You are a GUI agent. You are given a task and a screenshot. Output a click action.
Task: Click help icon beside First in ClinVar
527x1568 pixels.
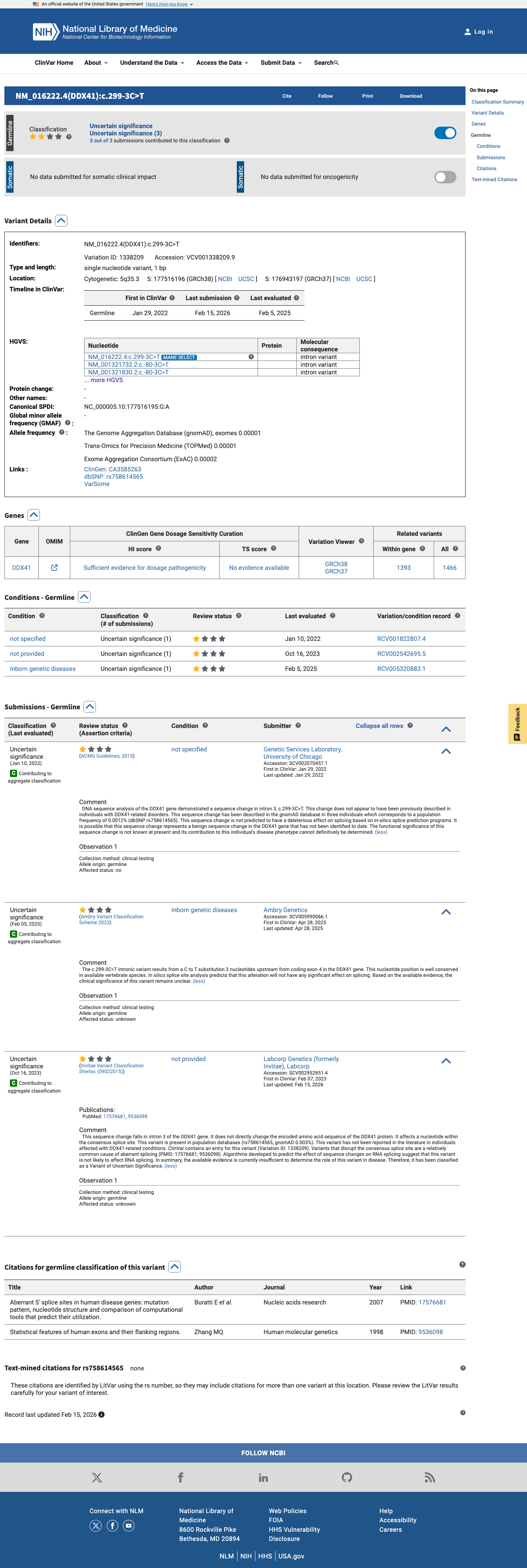pyautogui.click(x=172, y=298)
